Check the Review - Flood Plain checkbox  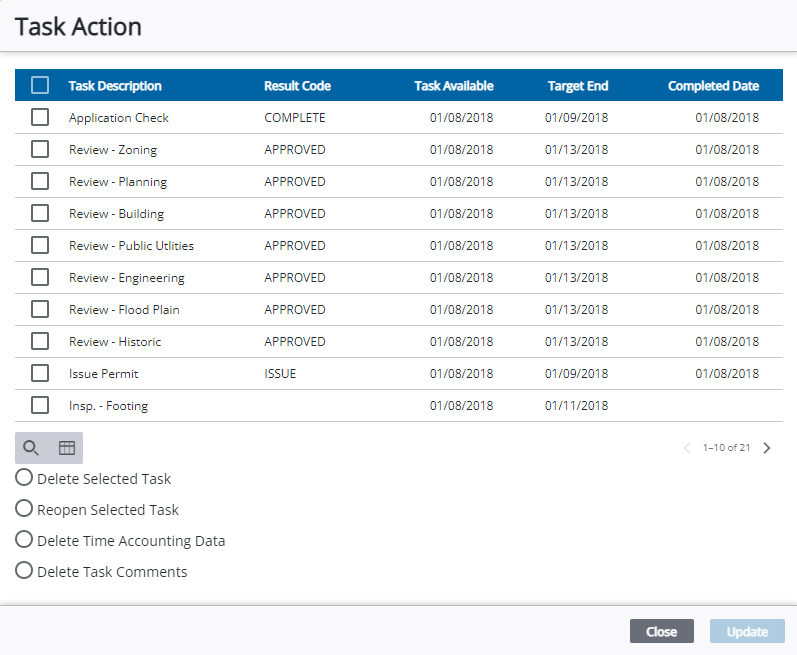40,310
